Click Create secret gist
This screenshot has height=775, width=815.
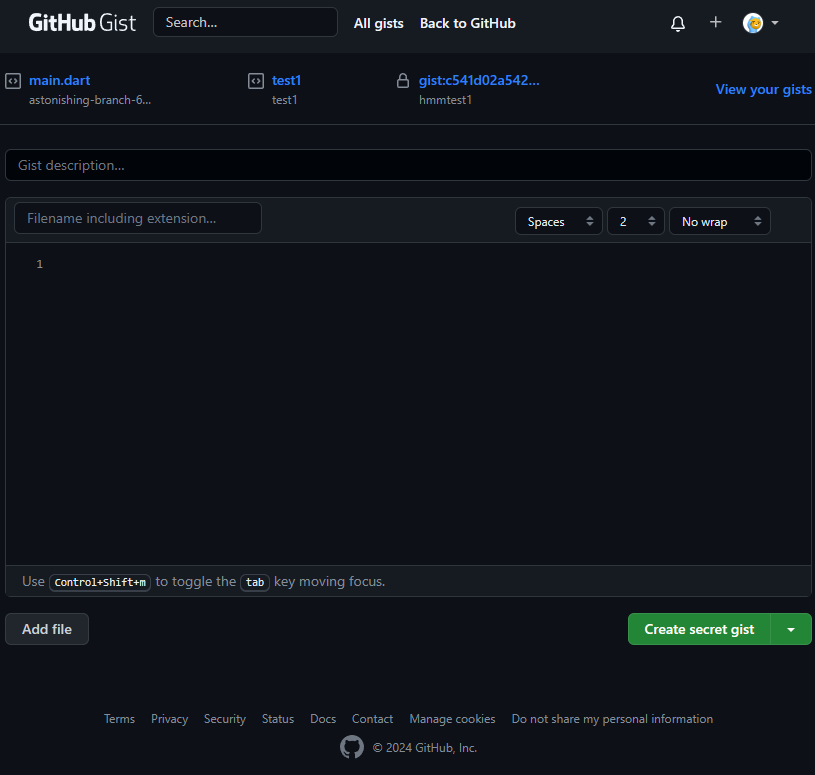(x=699, y=629)
